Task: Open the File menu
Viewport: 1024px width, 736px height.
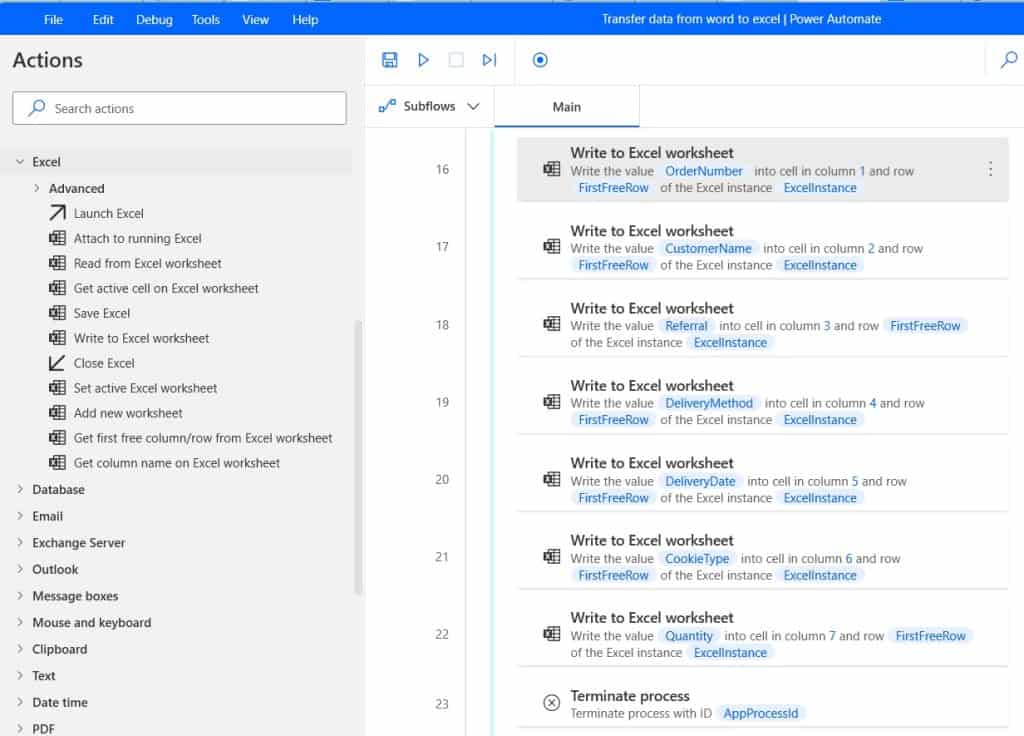Action: 53,20
